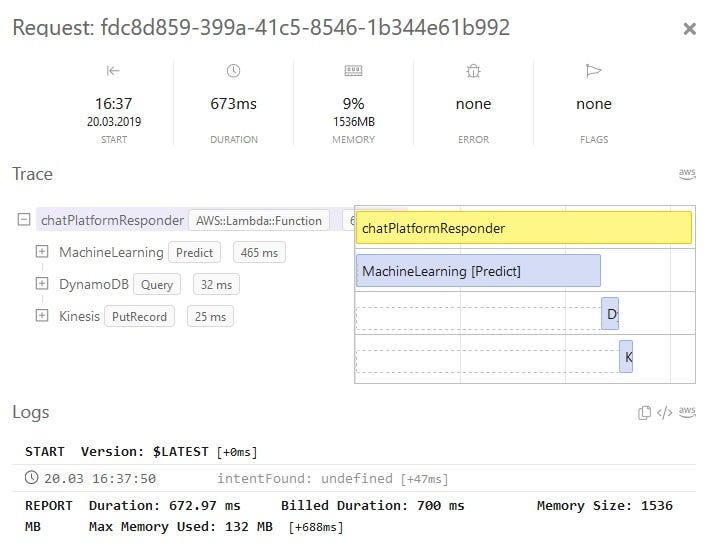Image resolution: width=708 pixels, height=558 pixels.
Task: Copy logs with clipboard icon
Action: tap(644, 412)
